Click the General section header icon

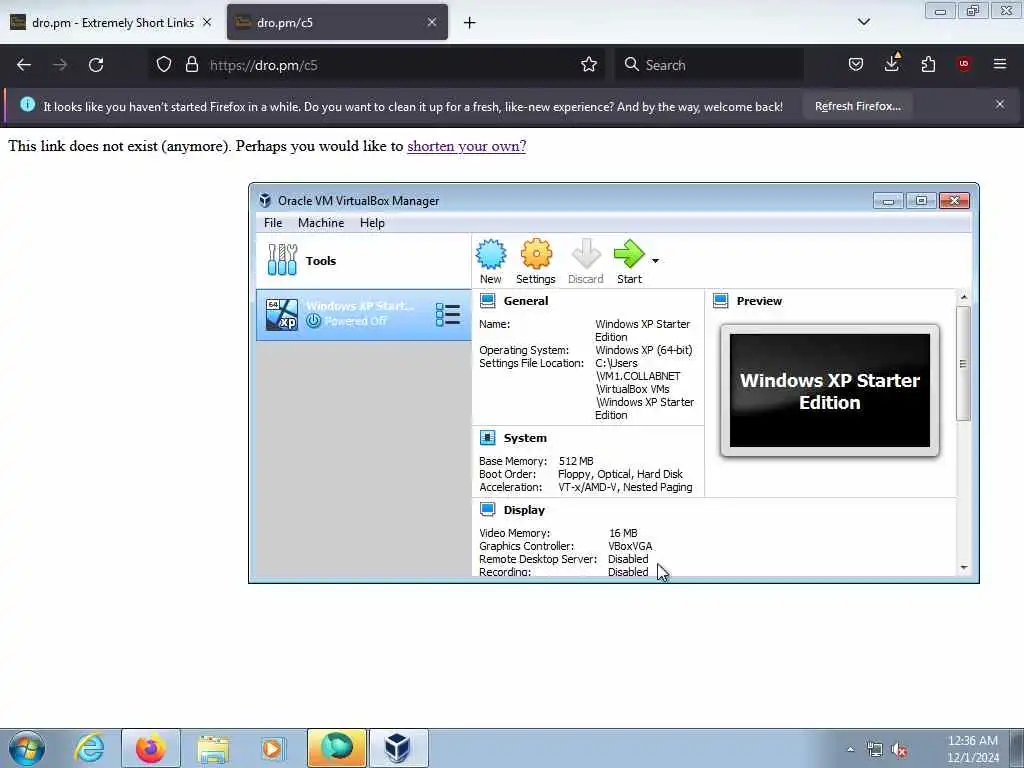pos(488,300)
